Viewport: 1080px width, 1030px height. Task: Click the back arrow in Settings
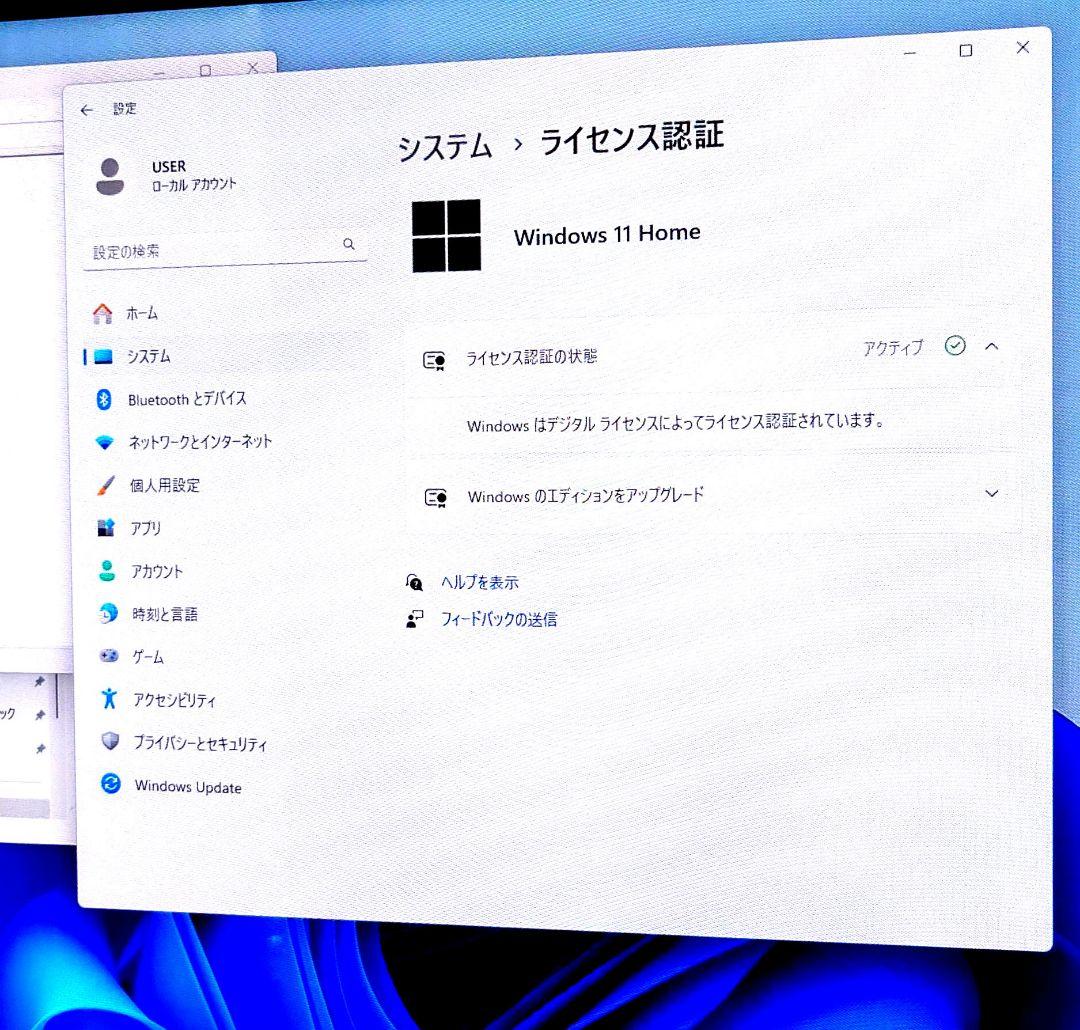(x=86, y=110)
